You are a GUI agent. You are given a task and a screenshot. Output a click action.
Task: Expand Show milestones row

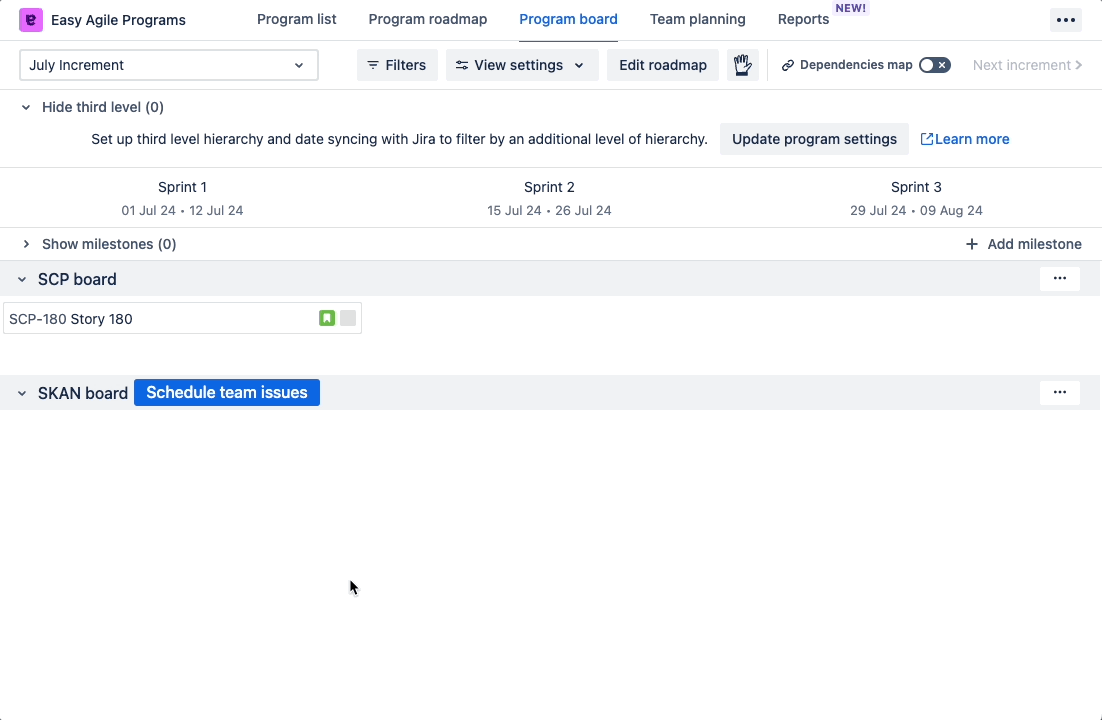tap(26, 244)
